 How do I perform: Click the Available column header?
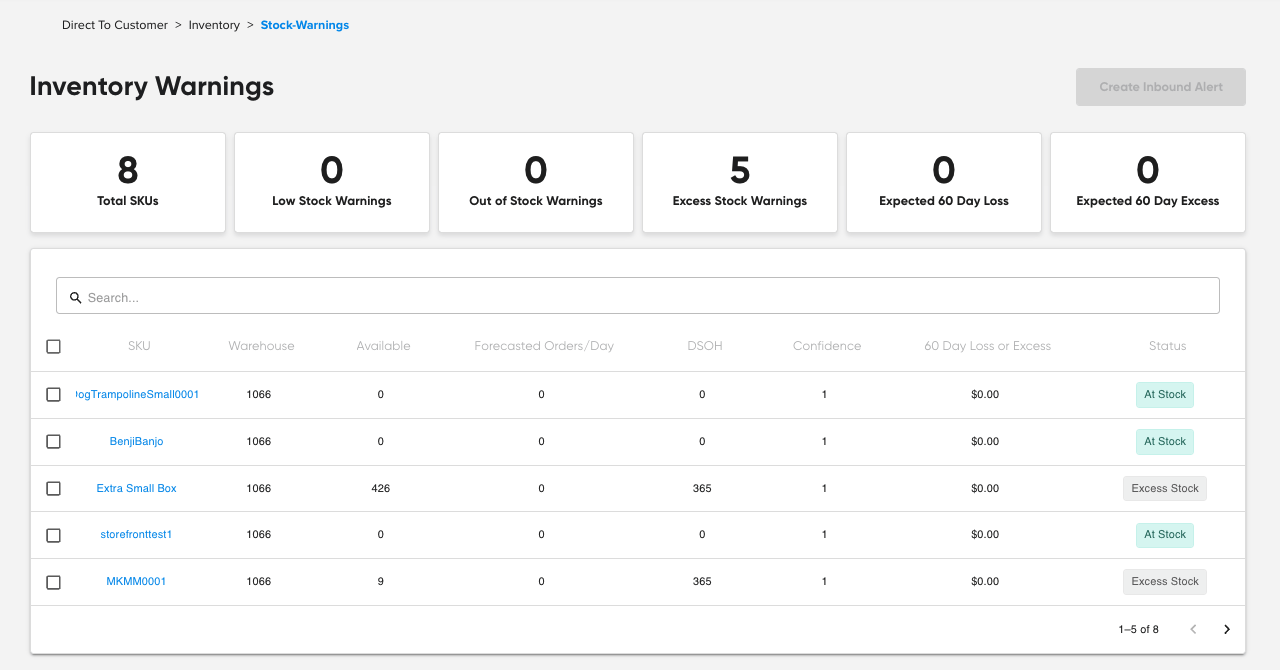(383, 346)
